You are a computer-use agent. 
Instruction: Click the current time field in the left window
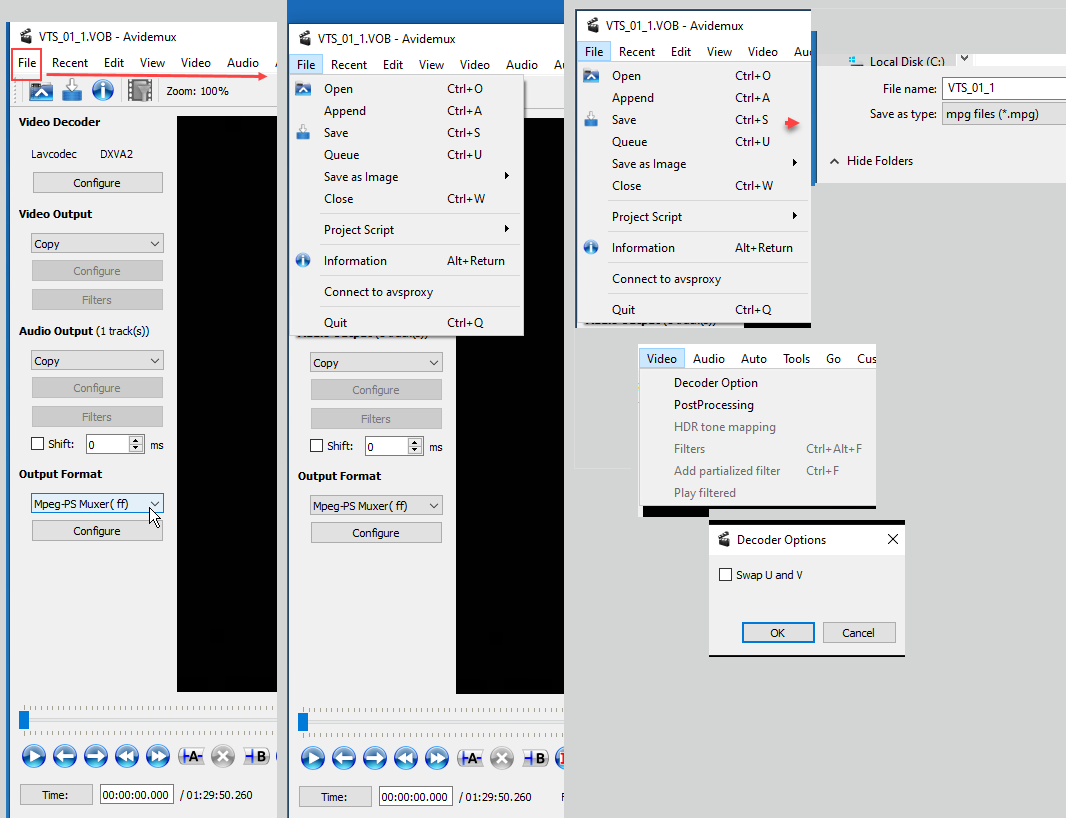tap(137, 795)
